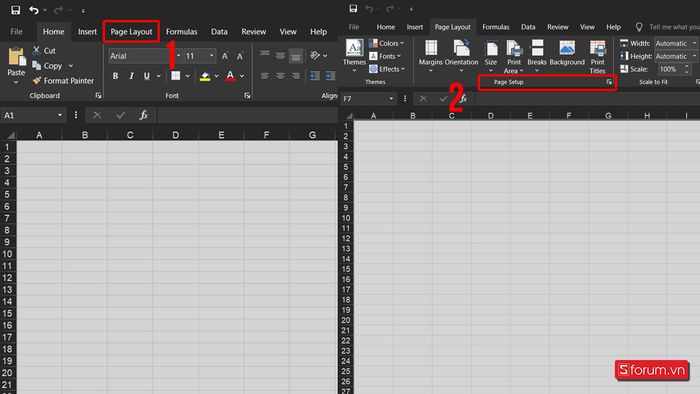Open the Data tab in the left window
700x394 pixels.
(x=219, y=32)
